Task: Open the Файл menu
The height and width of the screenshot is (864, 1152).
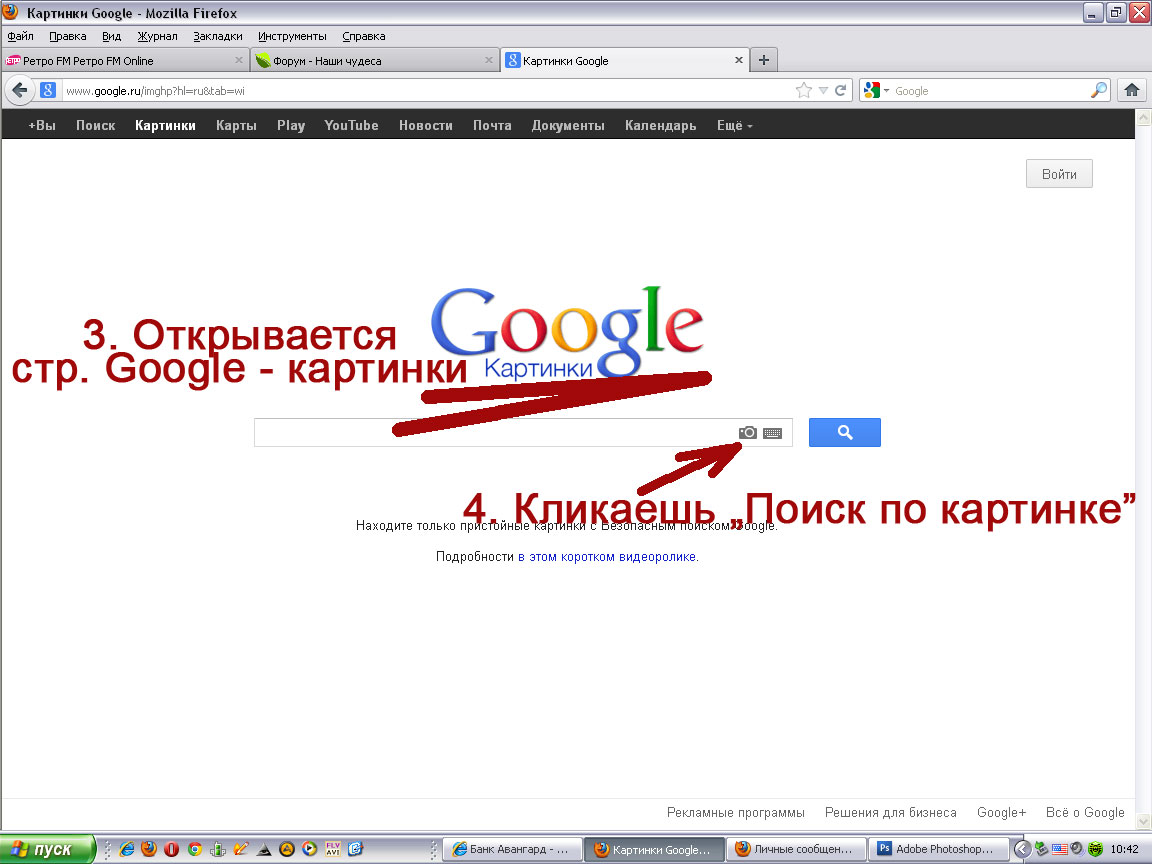Action: (21, 36)
